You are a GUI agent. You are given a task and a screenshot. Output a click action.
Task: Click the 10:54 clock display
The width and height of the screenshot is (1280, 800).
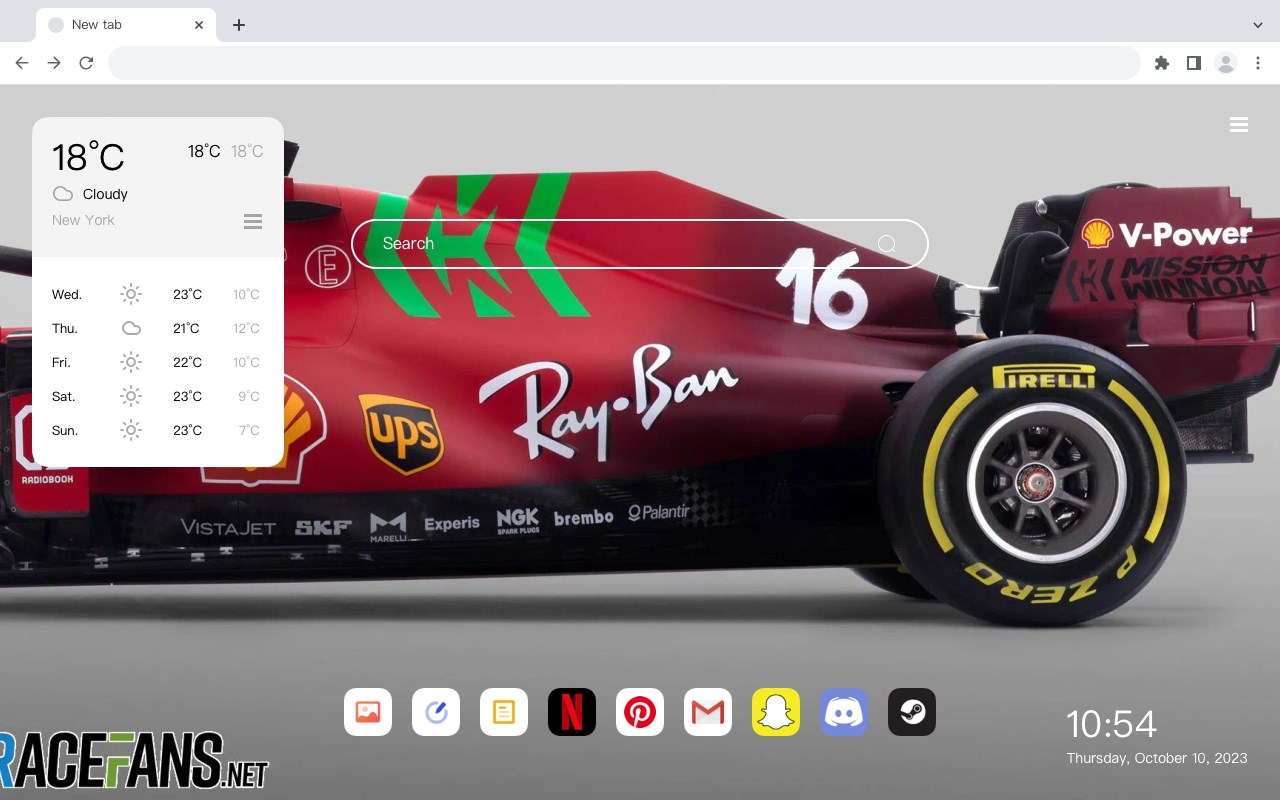click(x=1111, y=724)
